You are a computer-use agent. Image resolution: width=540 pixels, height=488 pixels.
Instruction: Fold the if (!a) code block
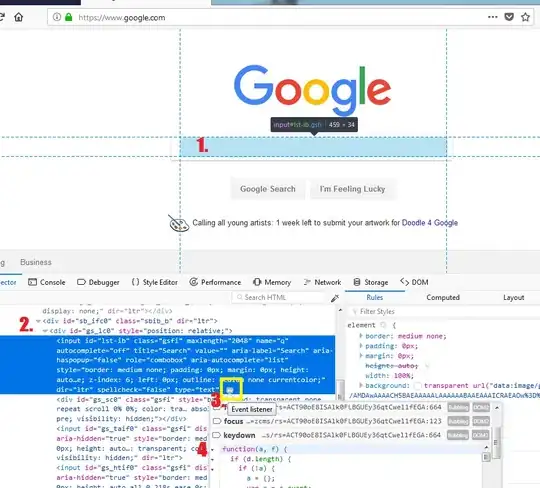(212, 469)
